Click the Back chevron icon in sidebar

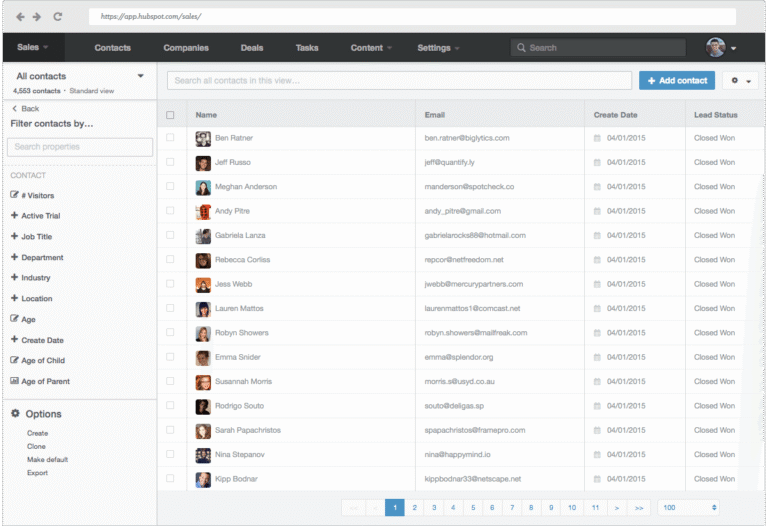coord(15,109)
